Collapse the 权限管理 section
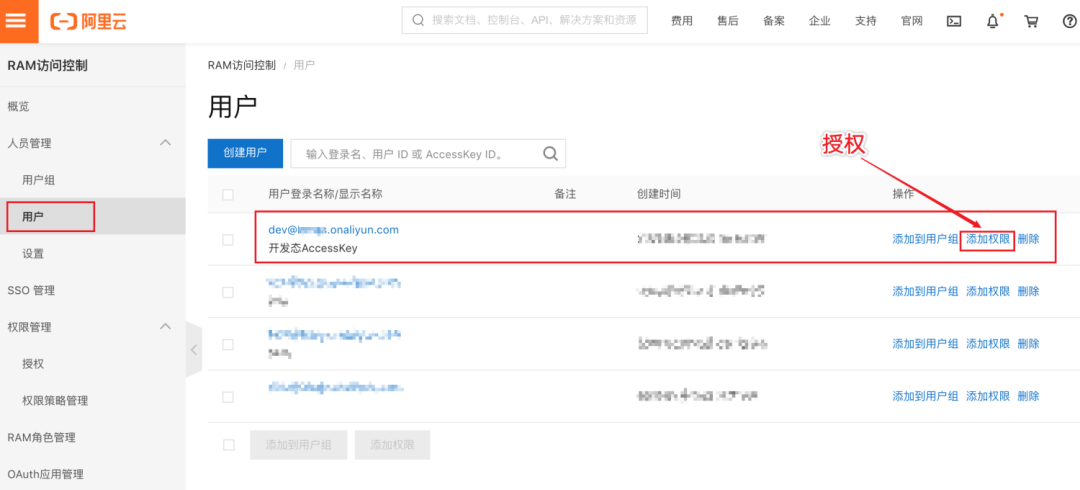The height and width of the screenshot is (490, 1080). click(x=165, y=326)
